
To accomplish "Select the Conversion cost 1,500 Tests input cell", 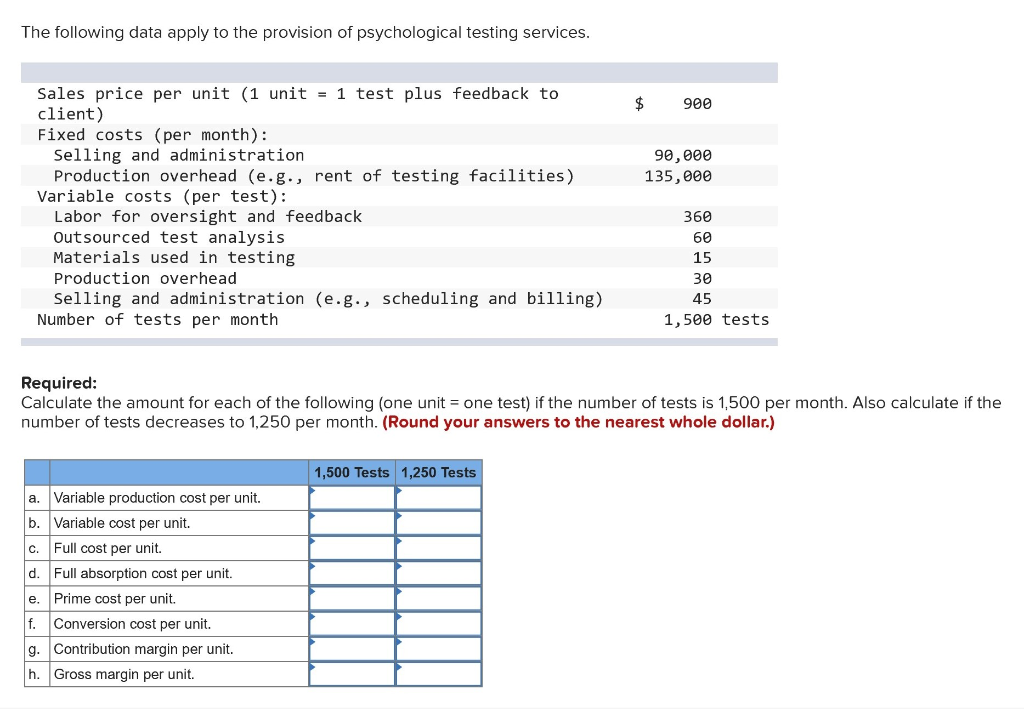I will (351, 623).
